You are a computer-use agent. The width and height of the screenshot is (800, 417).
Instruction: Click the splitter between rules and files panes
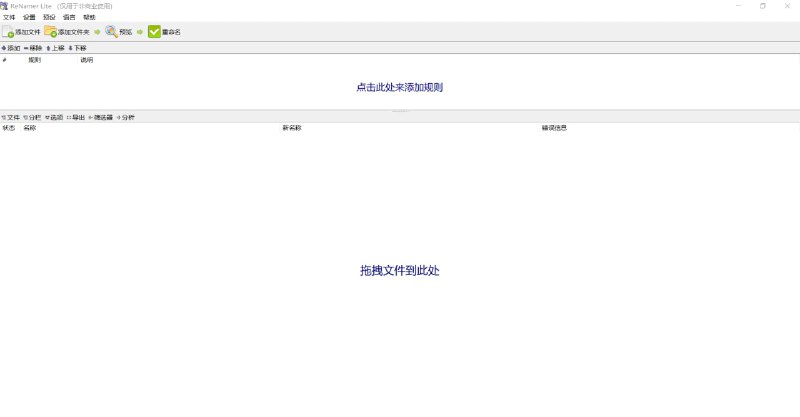[x=400, y=110]
